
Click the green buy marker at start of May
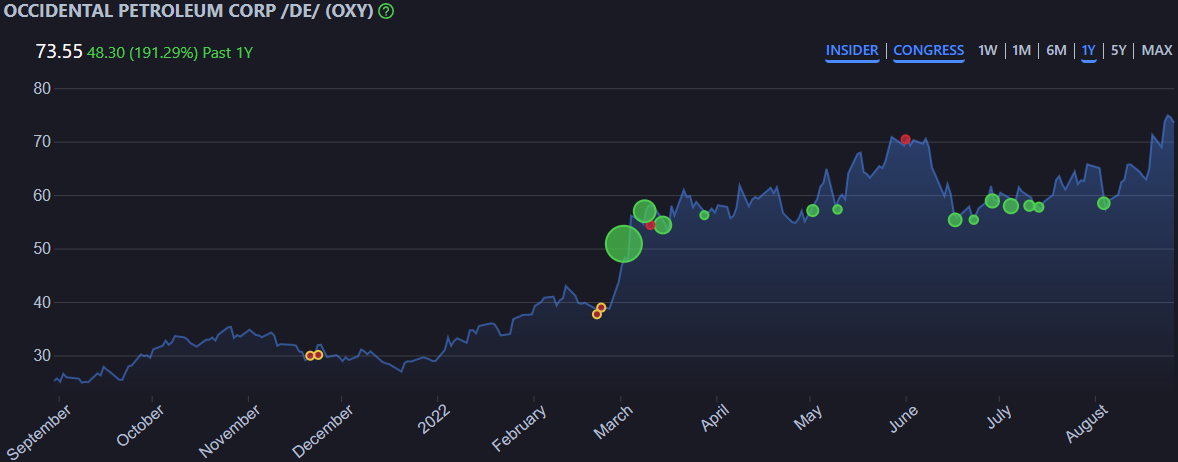point(812,210)
